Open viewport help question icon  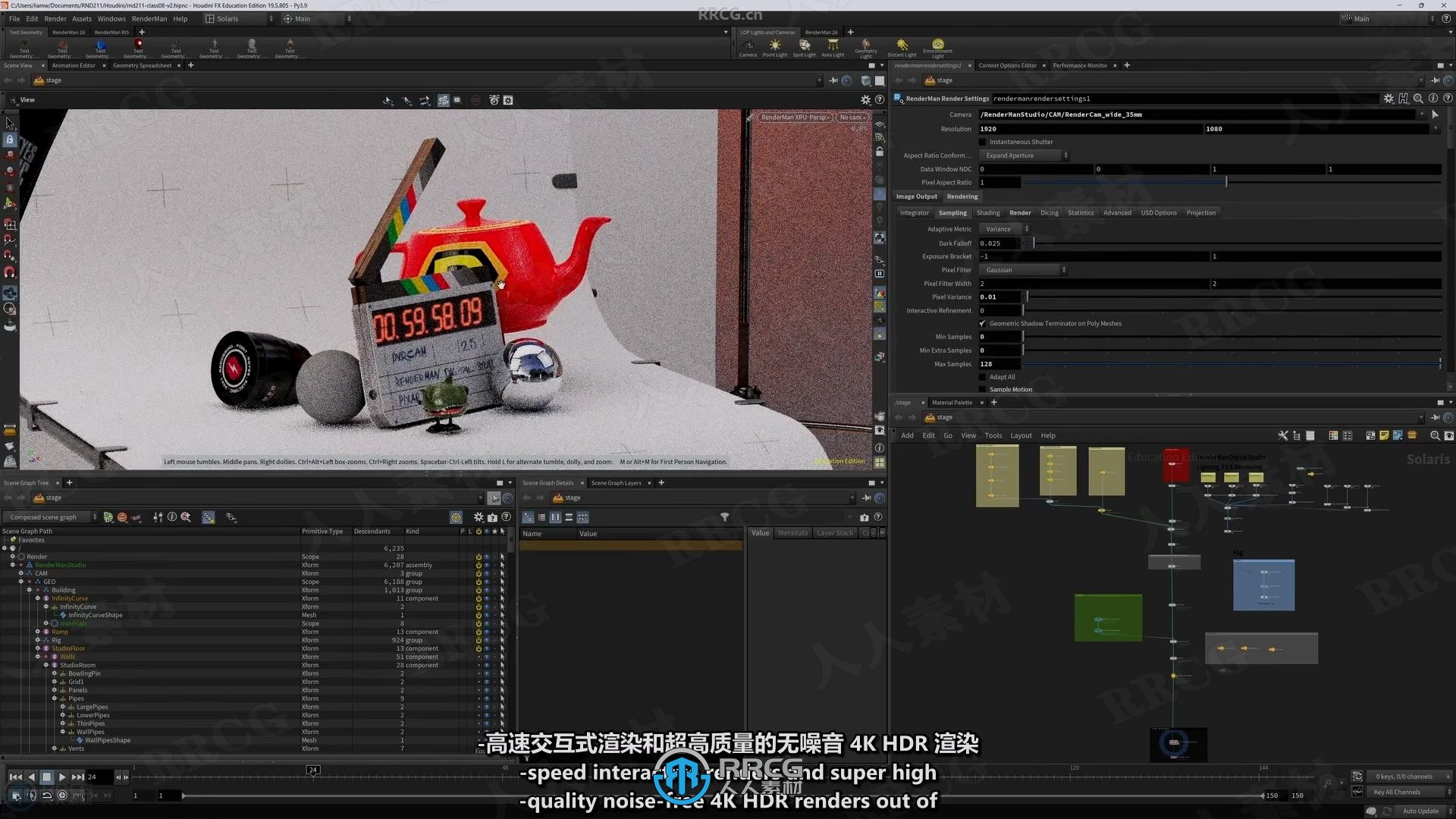[880, 99]
